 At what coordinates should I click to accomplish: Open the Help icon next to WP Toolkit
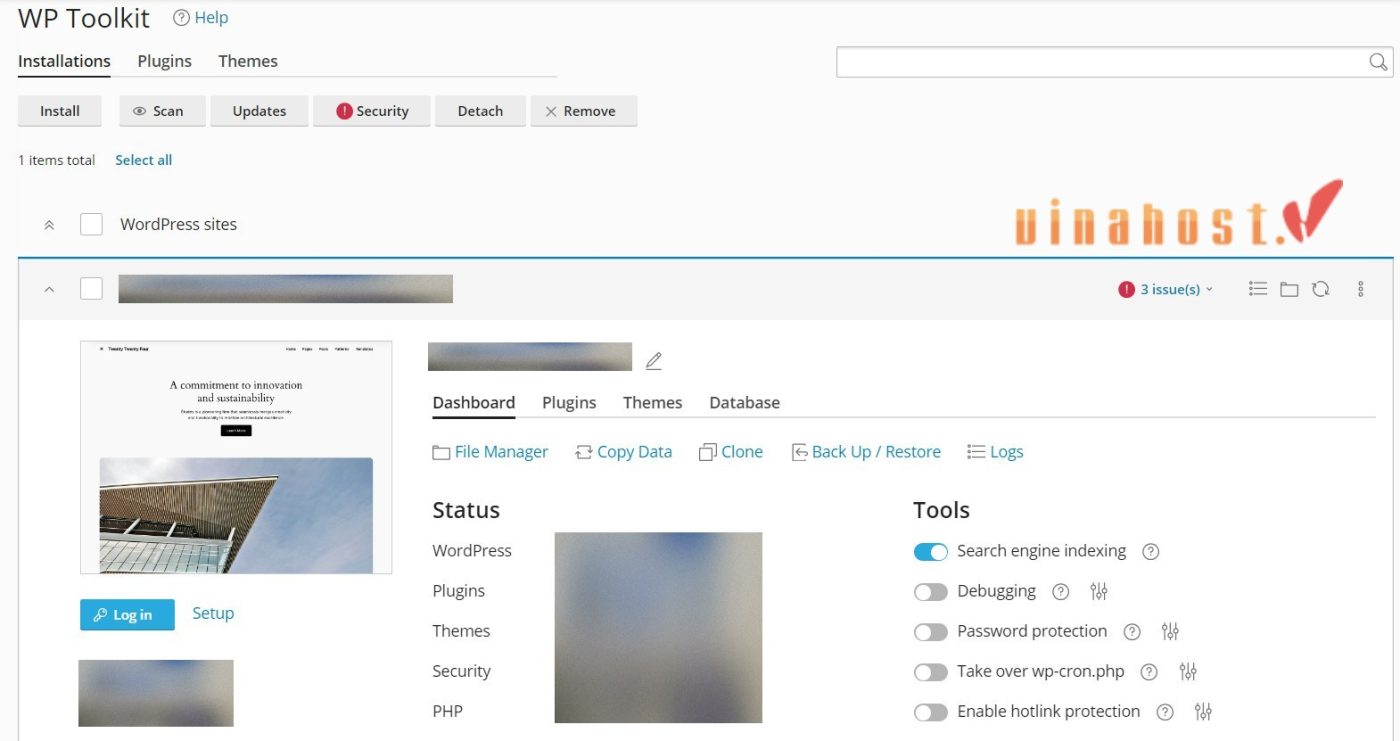181,18
